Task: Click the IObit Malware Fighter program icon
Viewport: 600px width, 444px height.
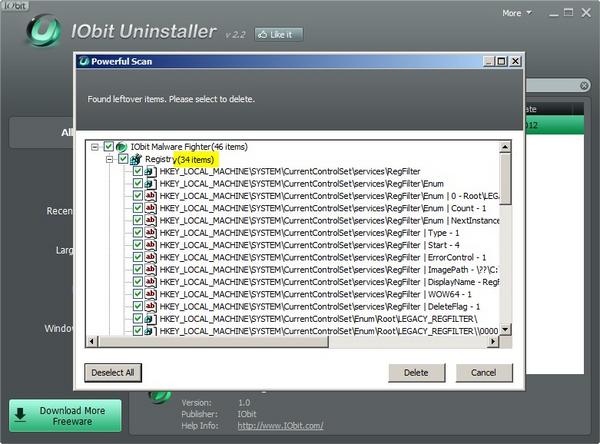Action: coord(121,147)
